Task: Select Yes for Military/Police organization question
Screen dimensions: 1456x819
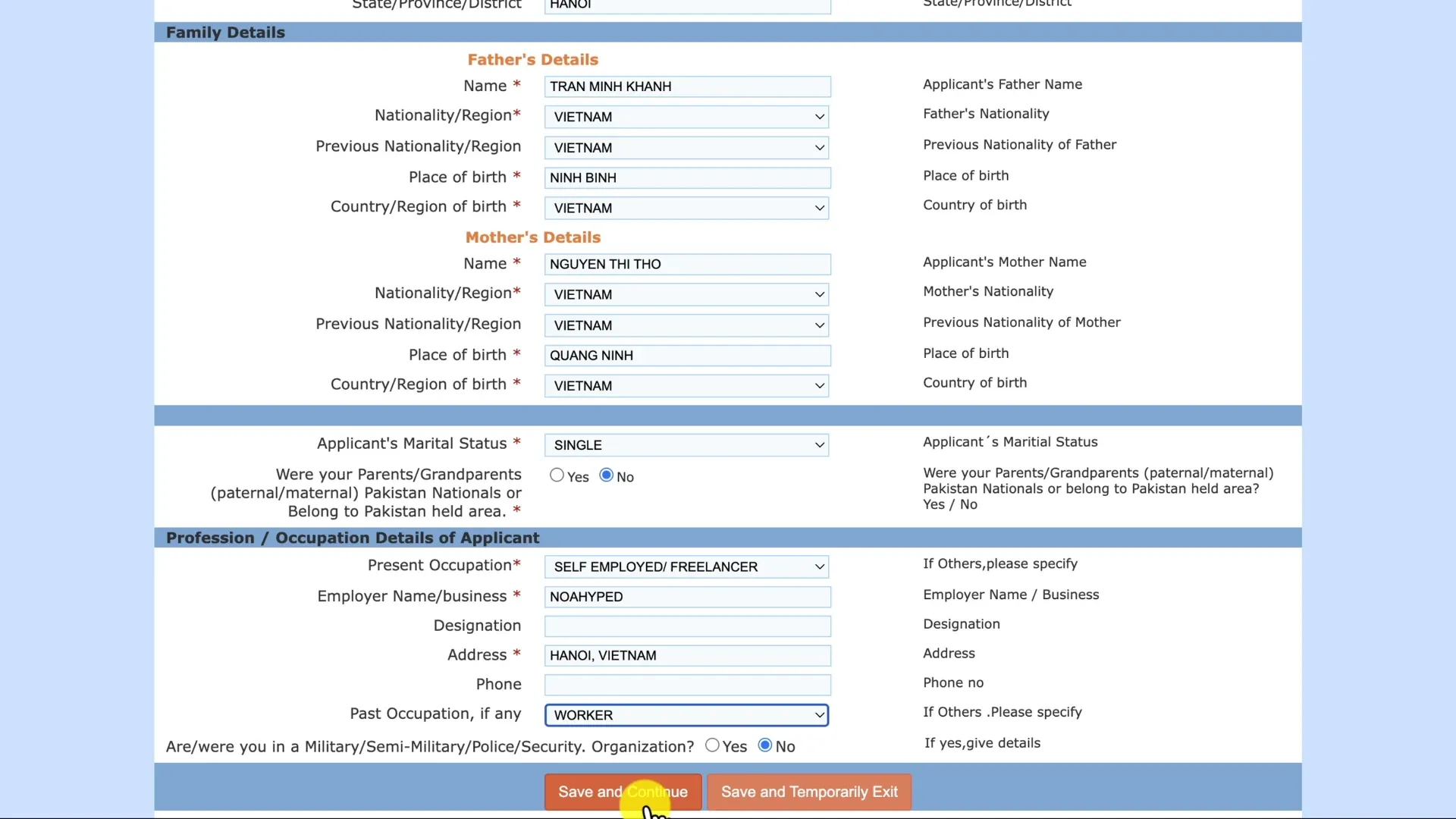Action: (712, 745)
